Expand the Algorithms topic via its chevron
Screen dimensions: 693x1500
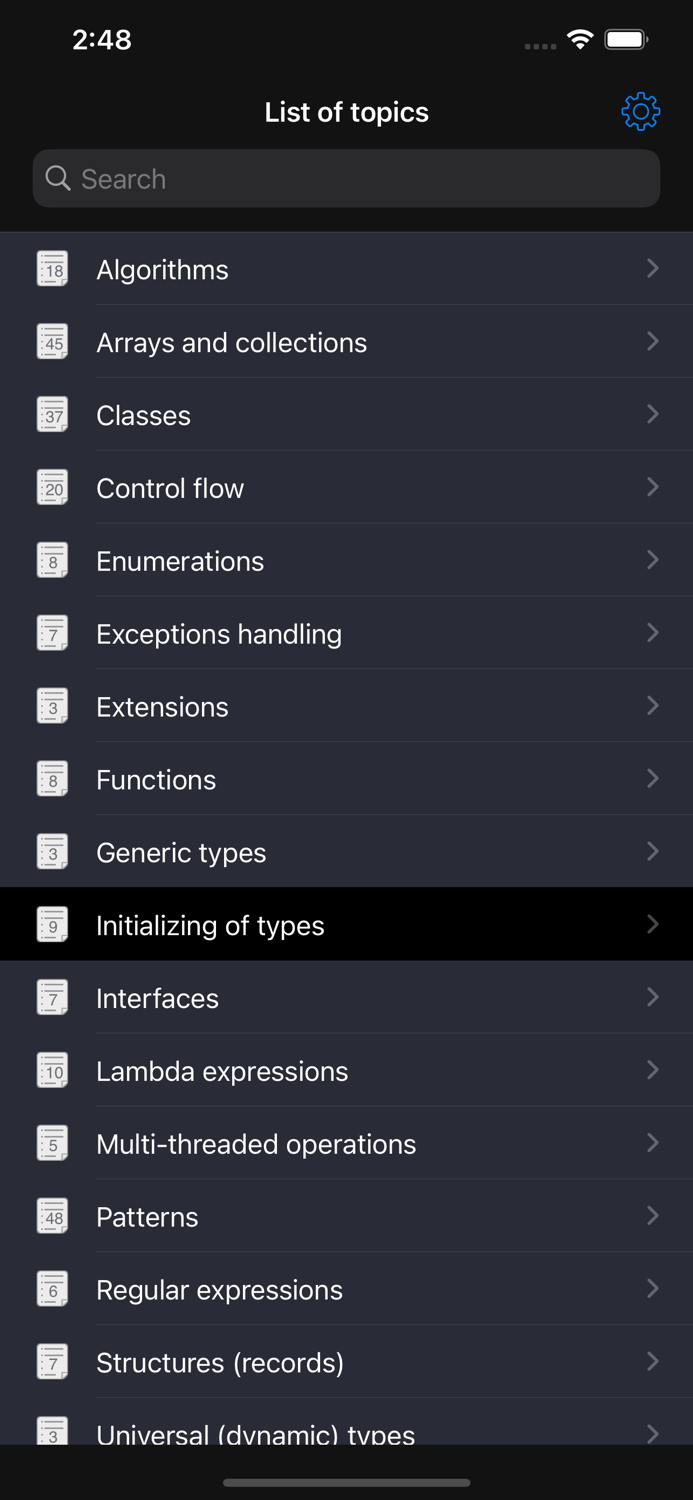[652, 268]
